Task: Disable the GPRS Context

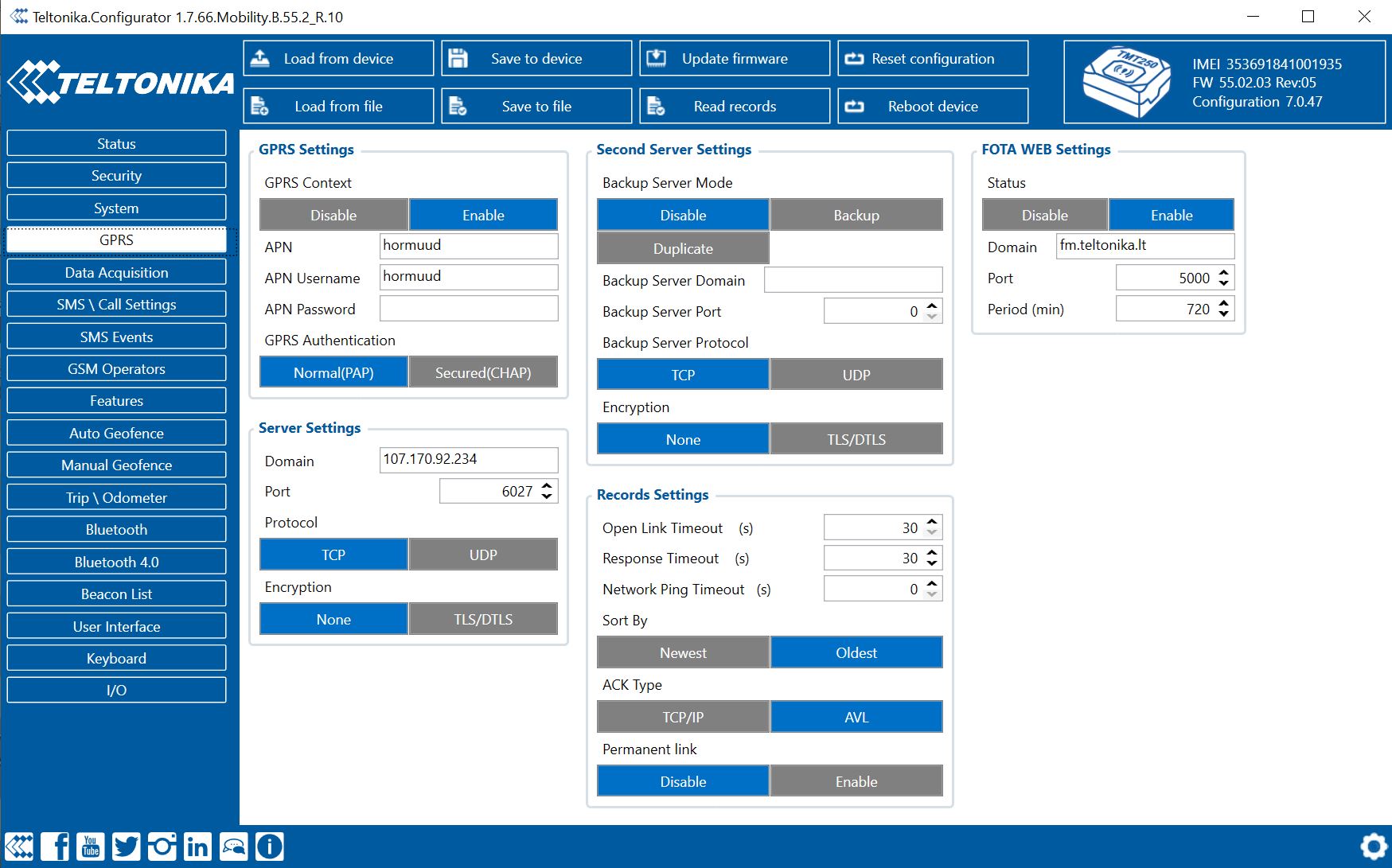Action: pos(333,216)
